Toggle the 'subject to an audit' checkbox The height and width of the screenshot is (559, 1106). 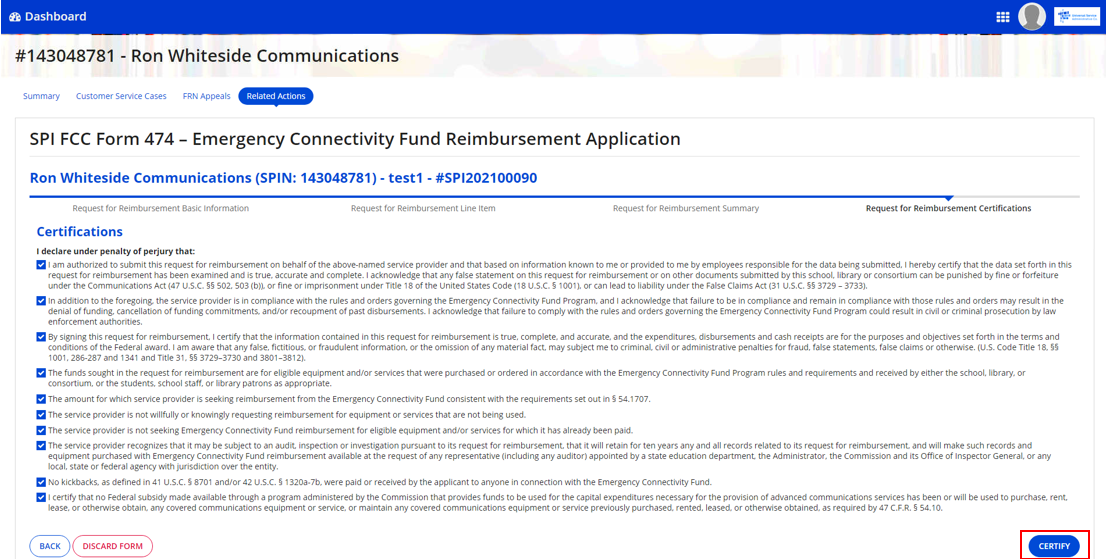[x=41, y=446]
